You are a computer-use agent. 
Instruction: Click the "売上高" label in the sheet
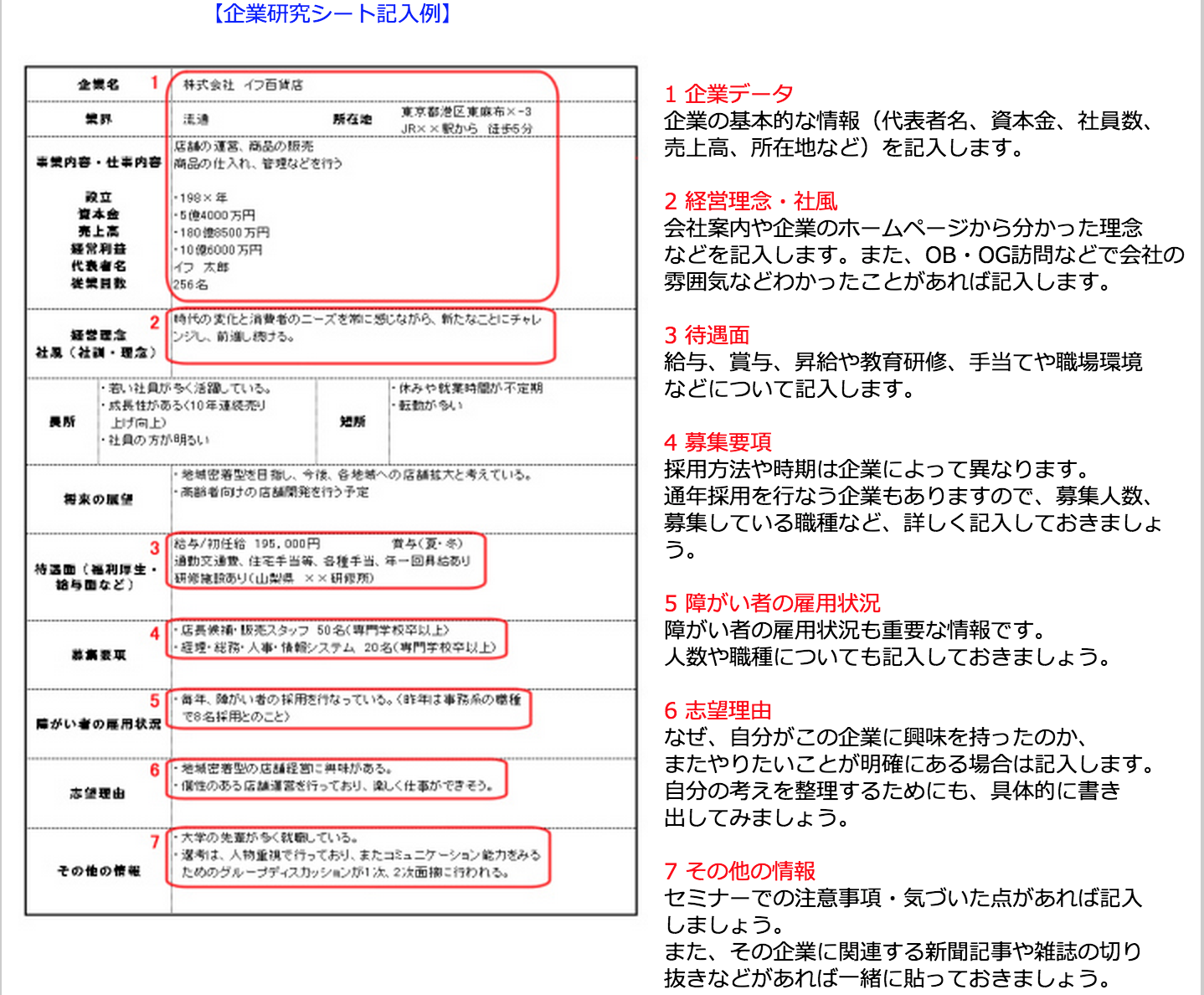click(98, 231)
